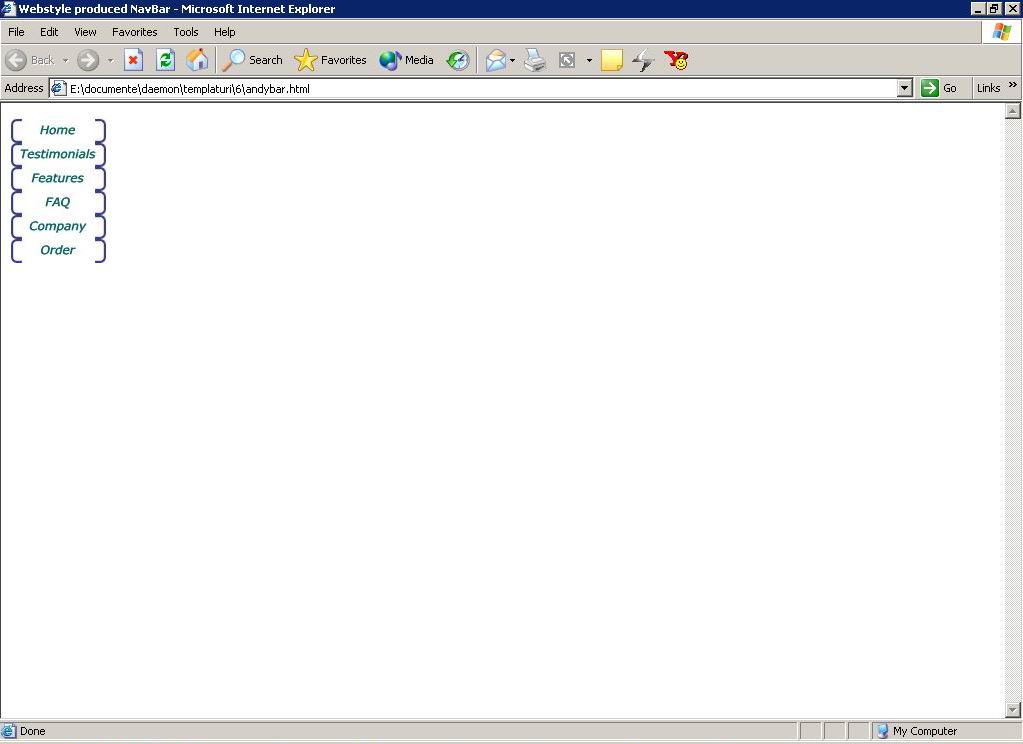Go to the Home page icon in toolbar

coord(198,60)
